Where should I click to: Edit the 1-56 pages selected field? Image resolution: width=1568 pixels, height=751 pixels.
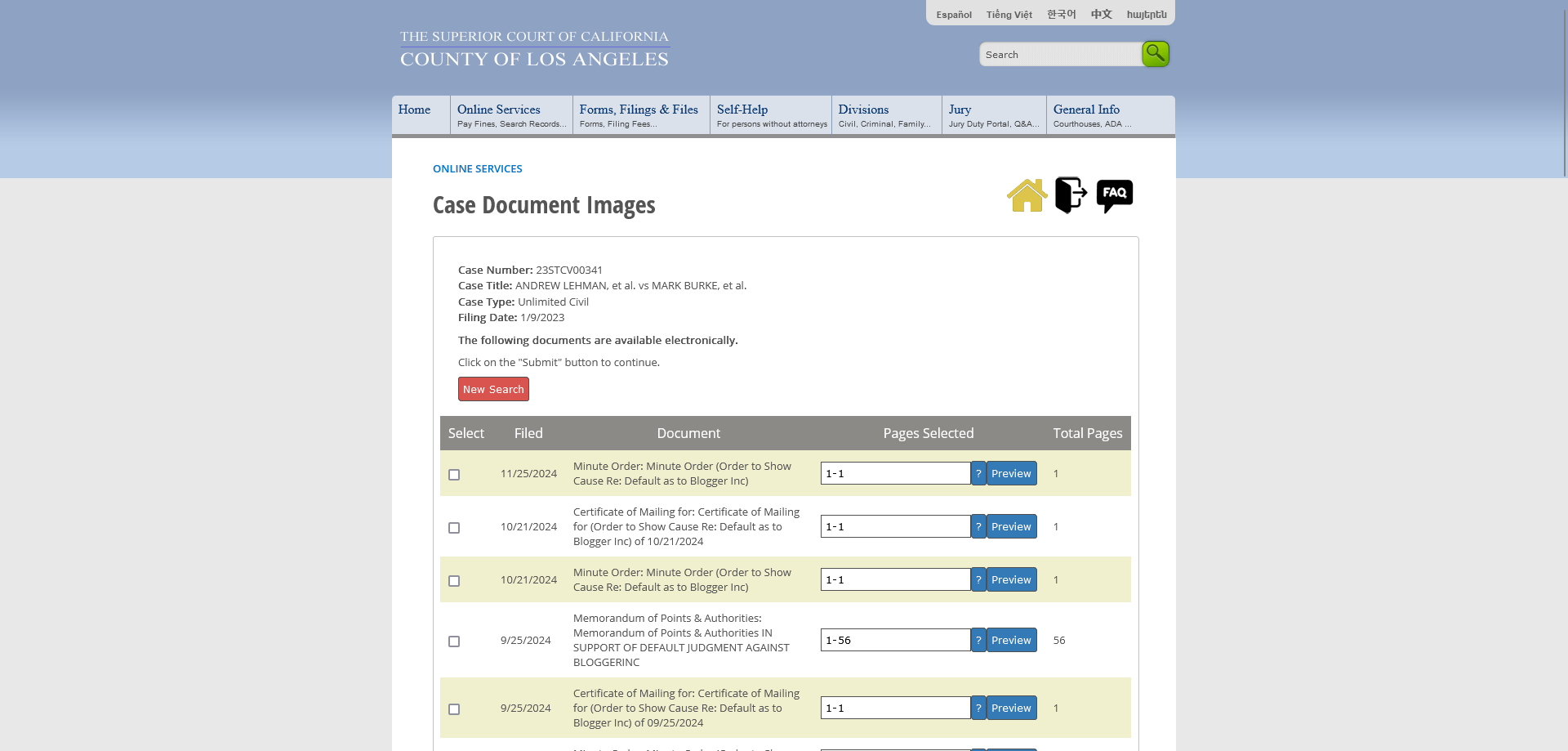[896, 640]
